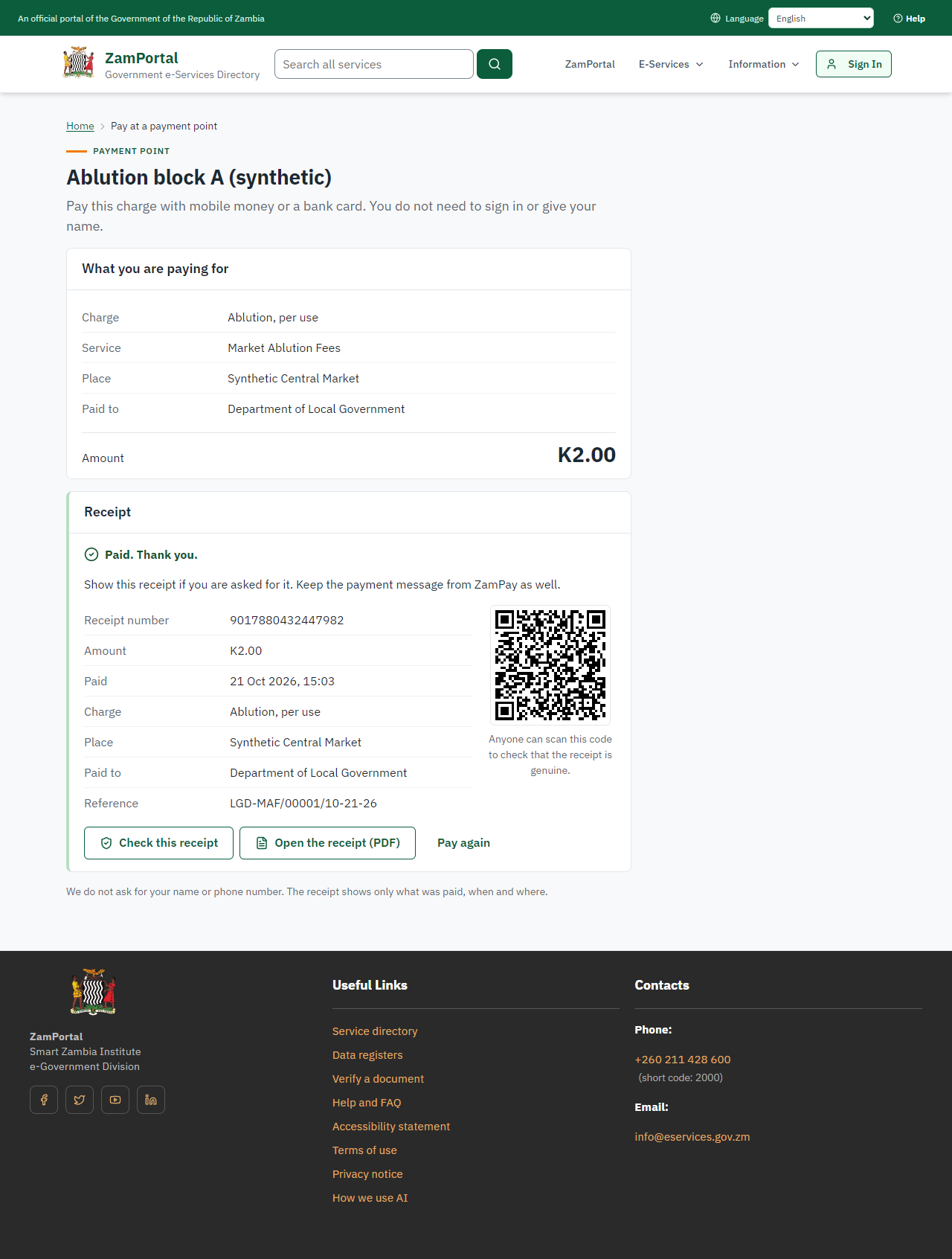The height and width of the screenshot is (1259, 952).
Task: Click the Ablution block A (synthetic) heading
Action: pos(199,177)
